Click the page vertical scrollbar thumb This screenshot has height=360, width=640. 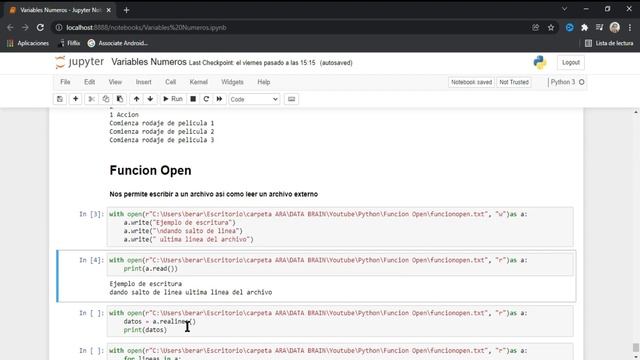(636, 347)
